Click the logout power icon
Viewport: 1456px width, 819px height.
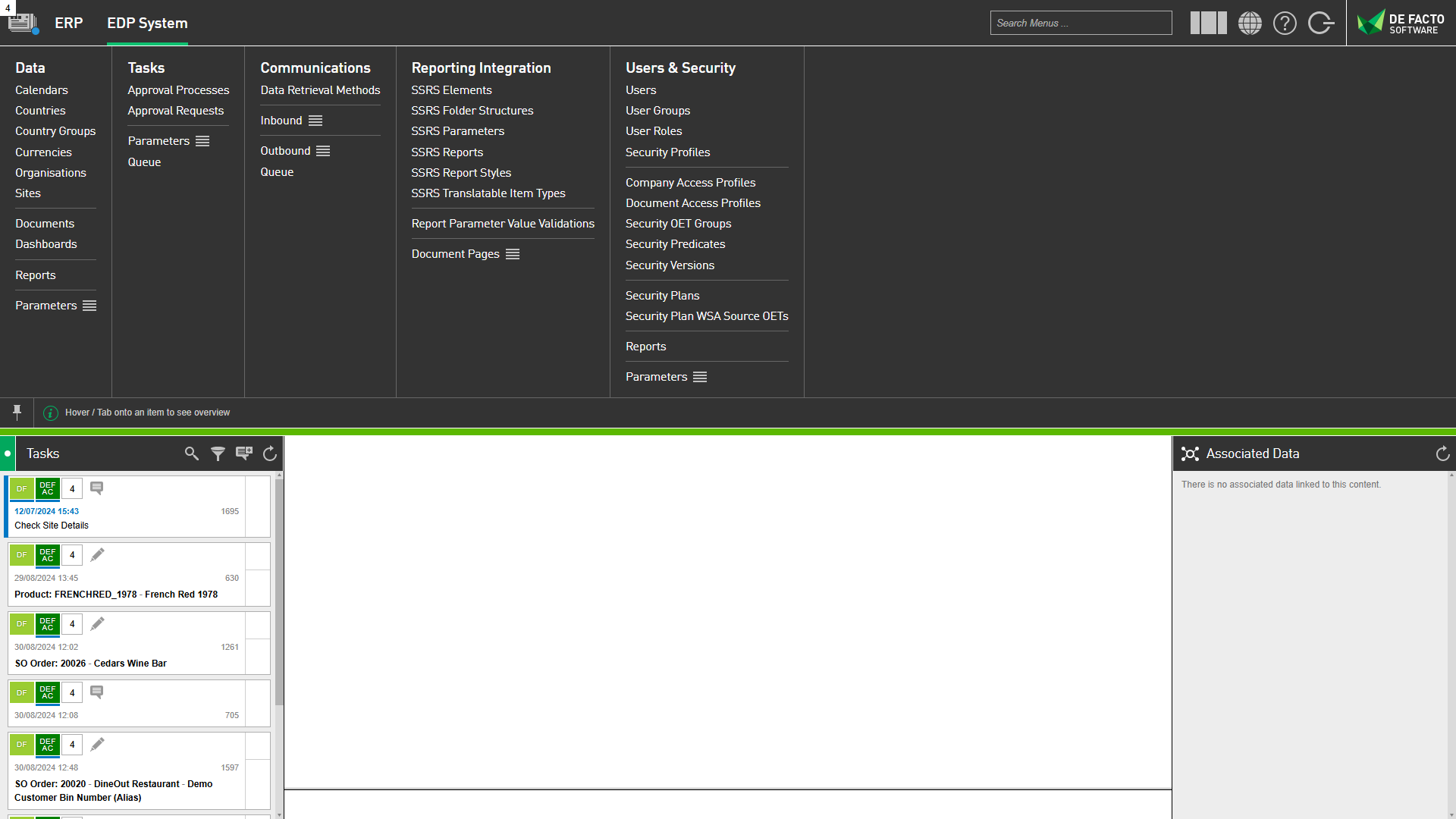click(x=1321, y=23)
